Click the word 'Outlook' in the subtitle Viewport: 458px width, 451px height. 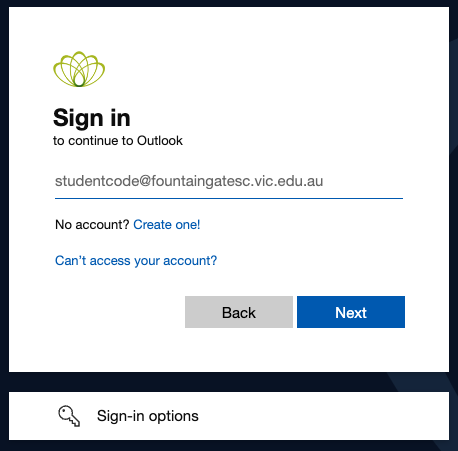160,141
